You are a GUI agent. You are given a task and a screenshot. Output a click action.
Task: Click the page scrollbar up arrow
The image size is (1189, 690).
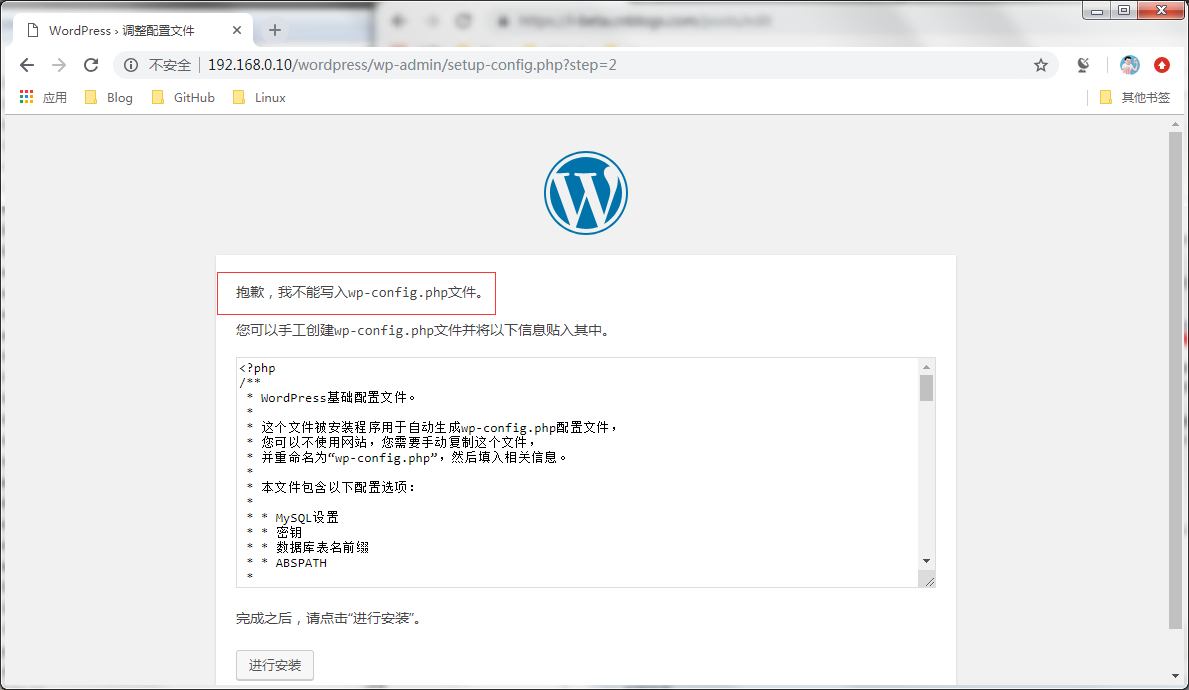click(1175, 124)
